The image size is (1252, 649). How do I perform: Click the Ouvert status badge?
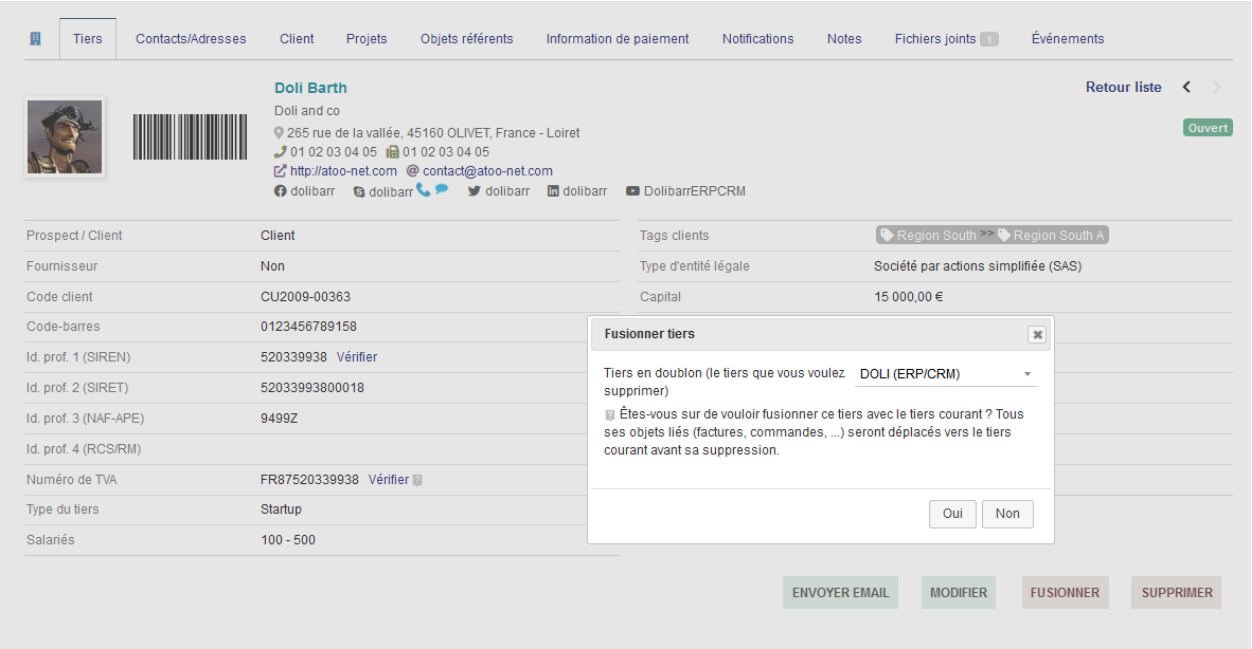1208,129
